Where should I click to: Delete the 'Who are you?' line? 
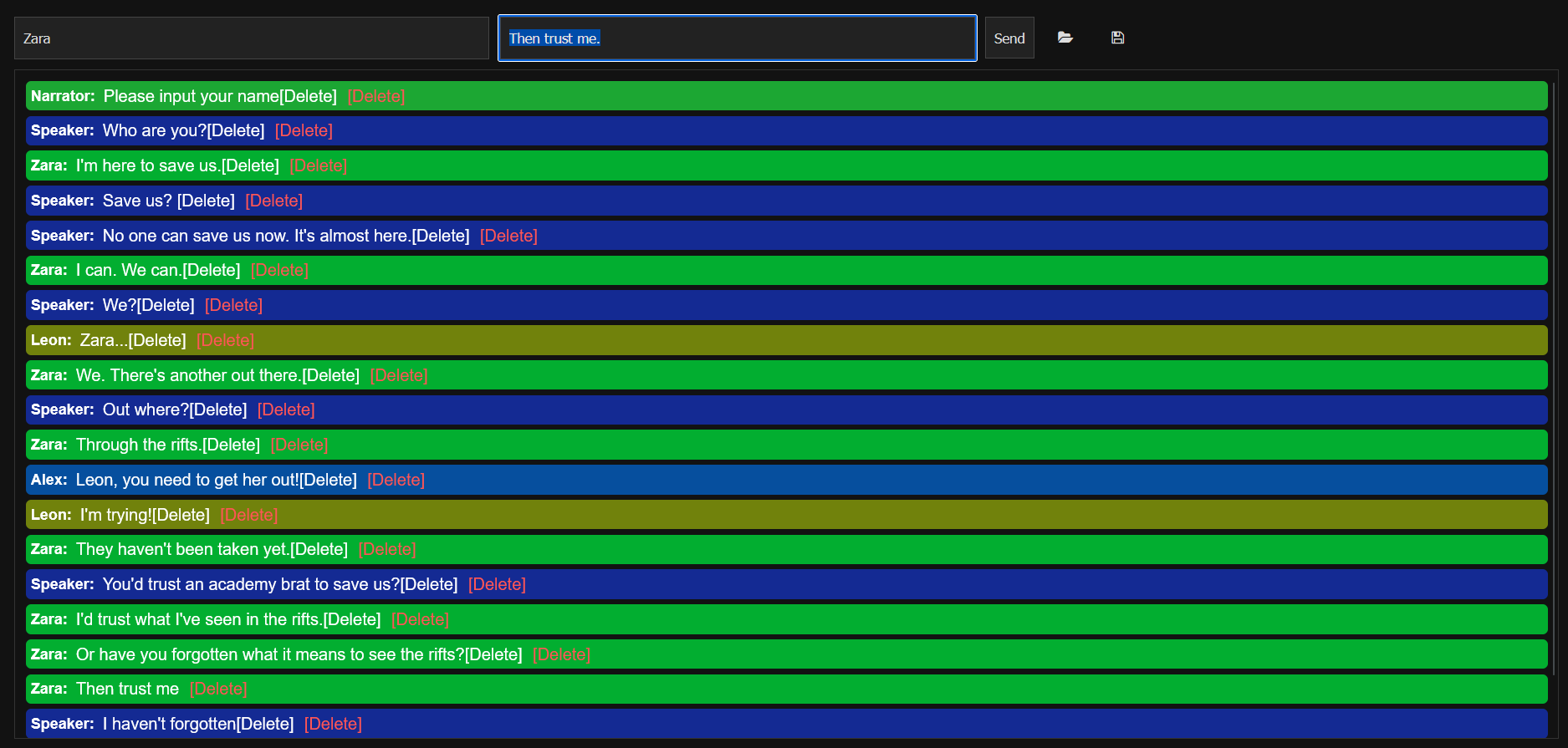pos(304,130)
